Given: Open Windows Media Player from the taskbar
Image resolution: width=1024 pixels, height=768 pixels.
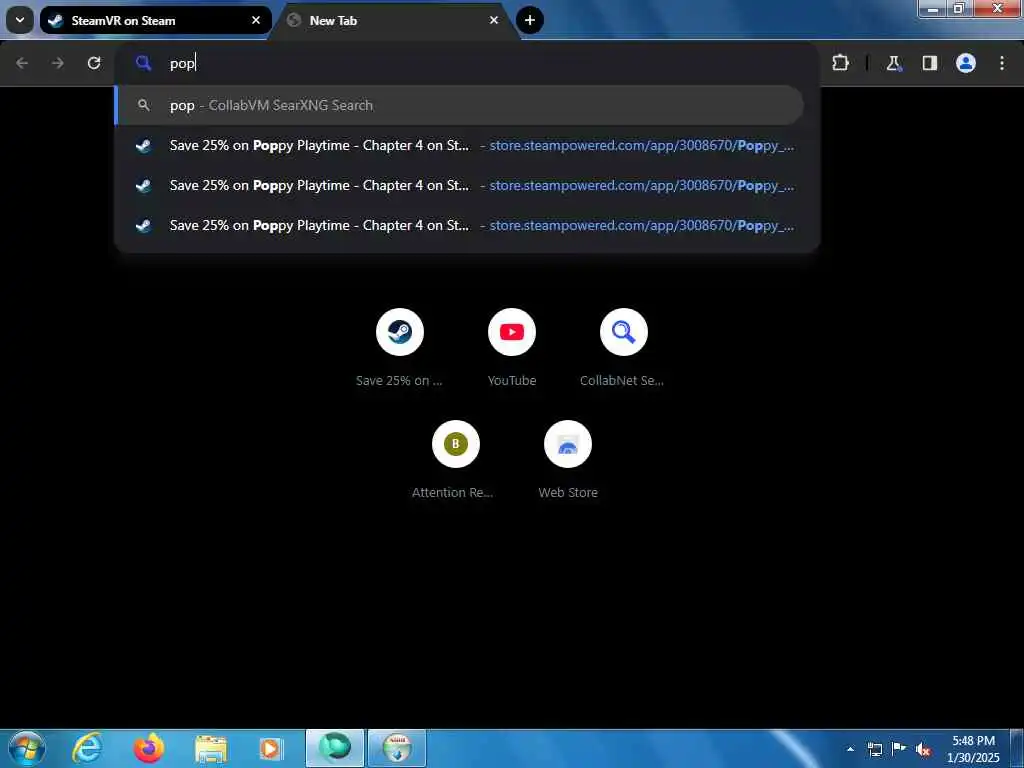Looking at the screenshot, I should pyautogui.click(x=270, y=748).
